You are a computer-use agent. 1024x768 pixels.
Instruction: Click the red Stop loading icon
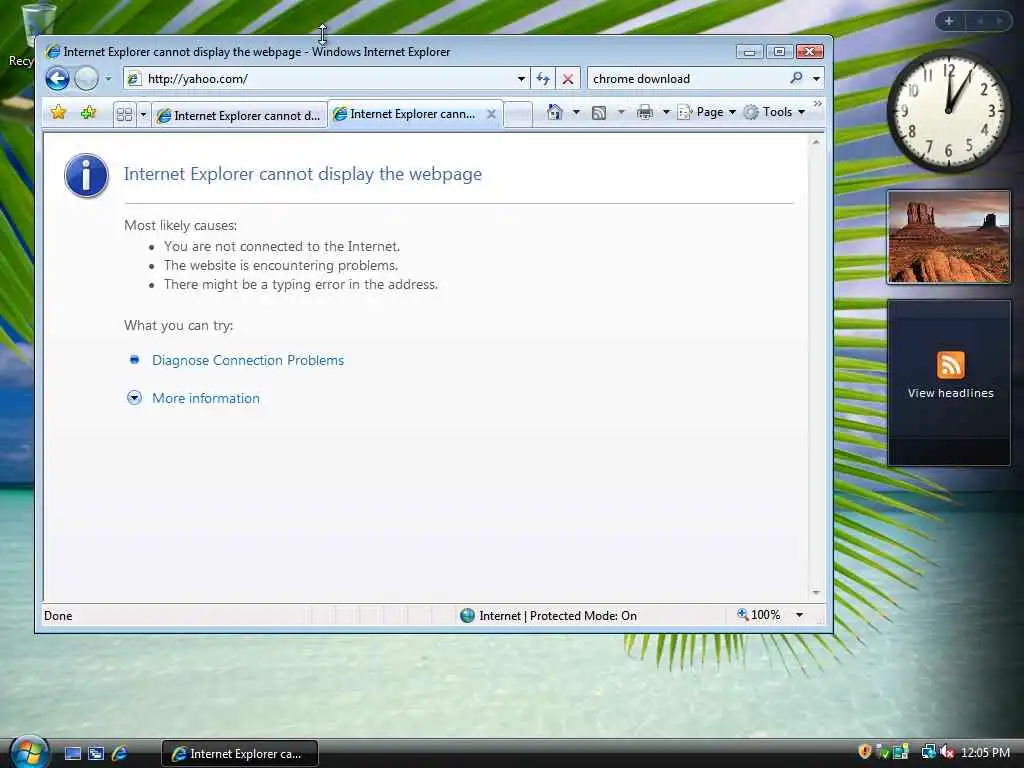tap(568, 79)
